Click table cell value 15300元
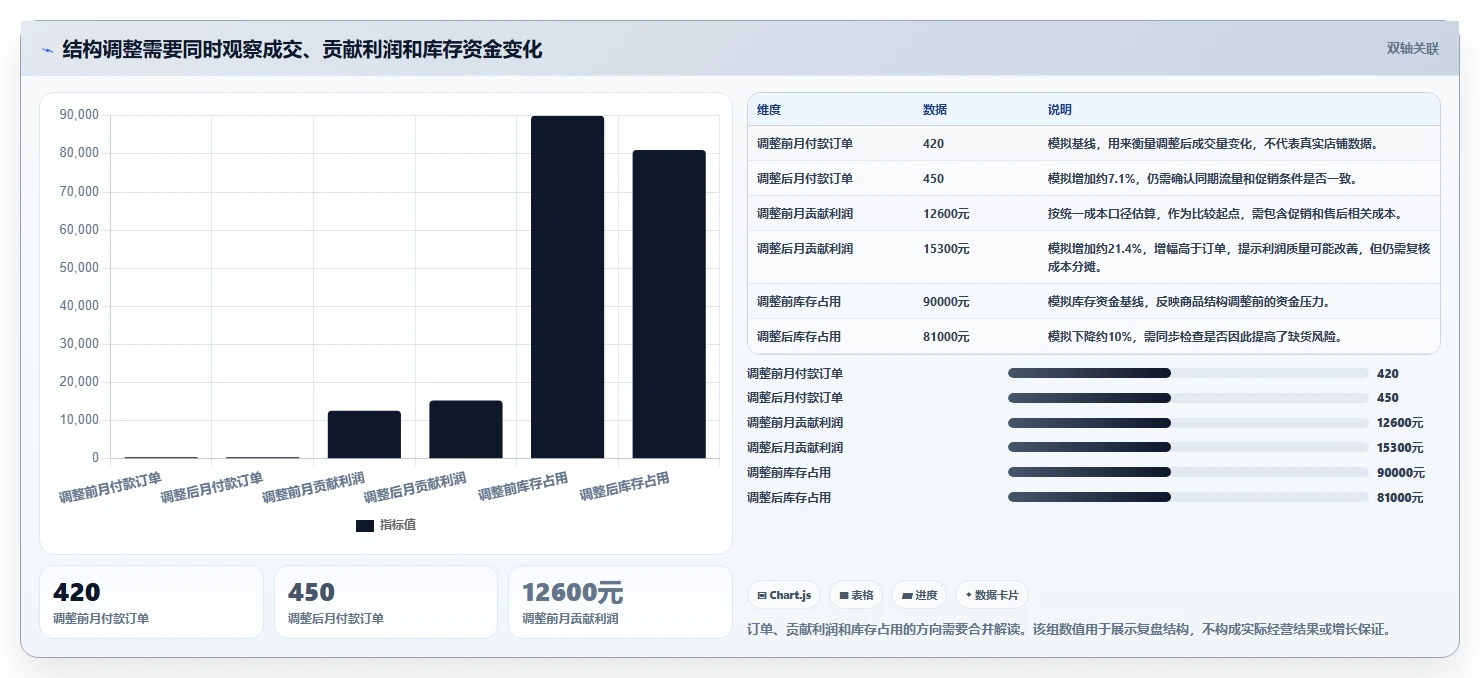 pyautogui.click(x=946, y=249)
